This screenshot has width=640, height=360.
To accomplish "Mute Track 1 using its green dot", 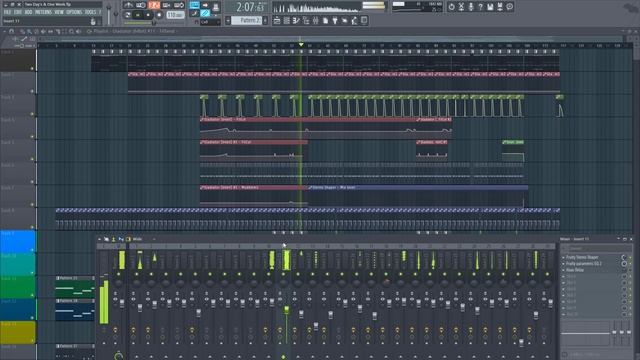I will 32,68.
